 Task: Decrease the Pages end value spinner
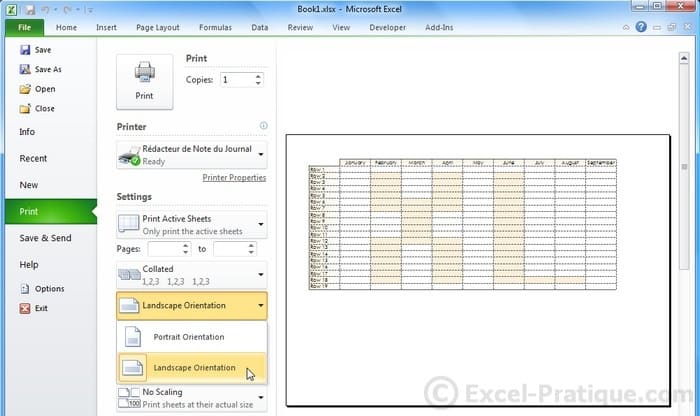click(251, 253)
